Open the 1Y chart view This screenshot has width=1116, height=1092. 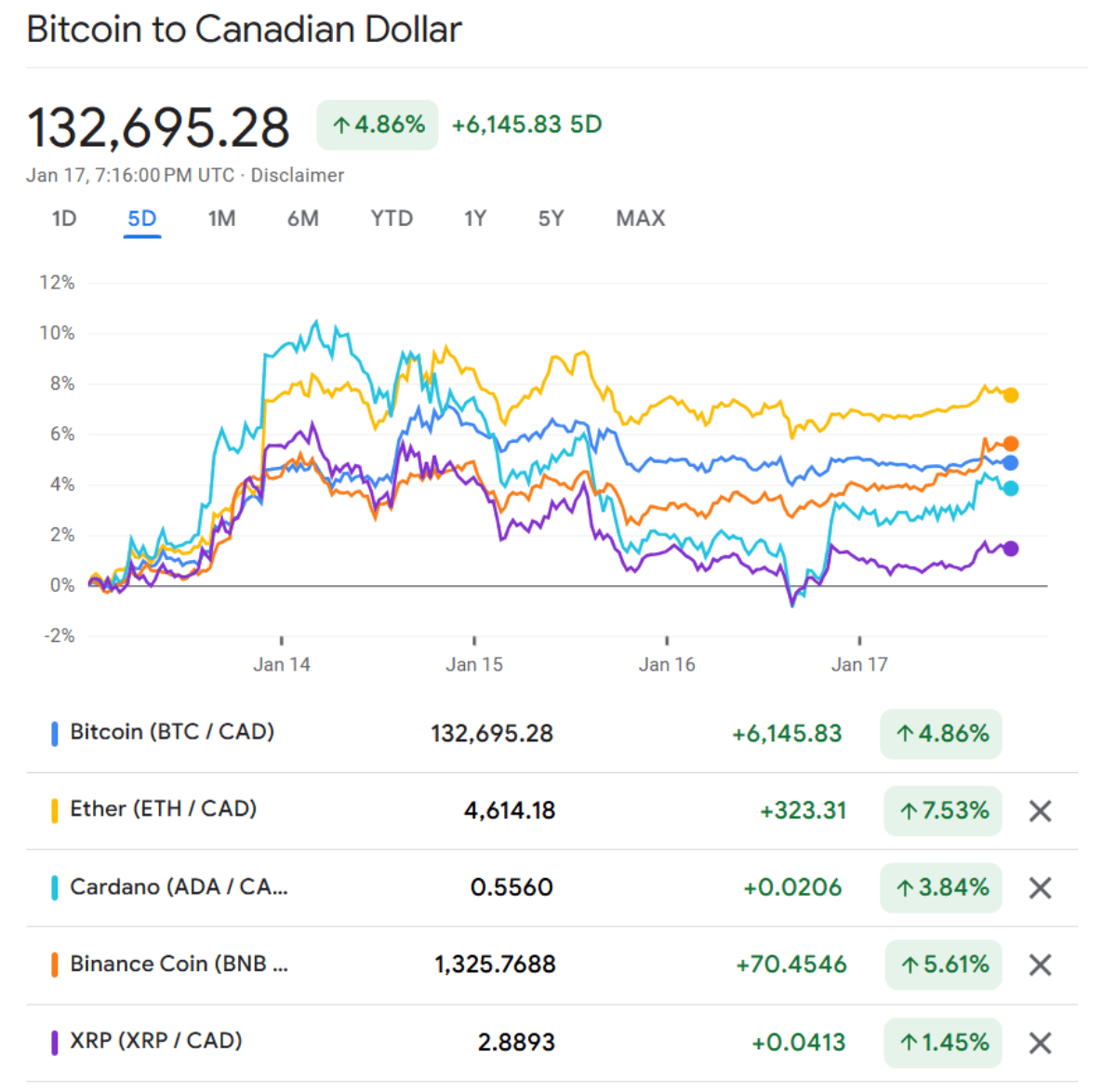click(475, 219)
